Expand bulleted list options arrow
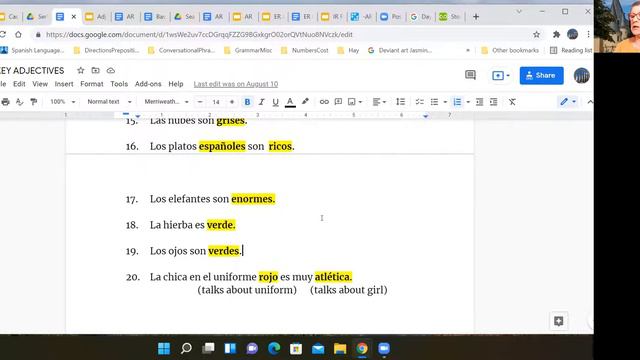640x360 pixels. [445, 102]
